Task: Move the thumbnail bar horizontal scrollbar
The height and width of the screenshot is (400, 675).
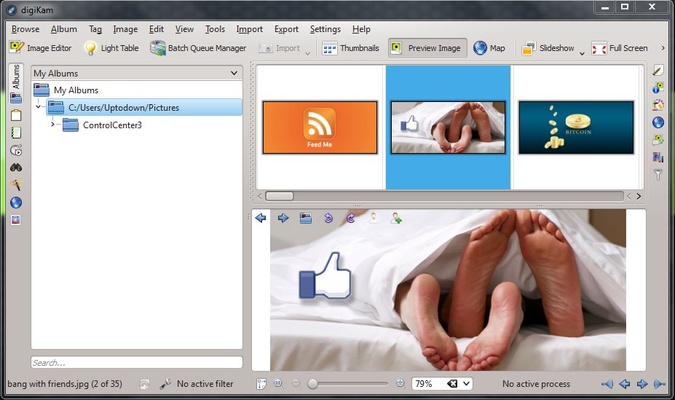Action: [279, 196]
